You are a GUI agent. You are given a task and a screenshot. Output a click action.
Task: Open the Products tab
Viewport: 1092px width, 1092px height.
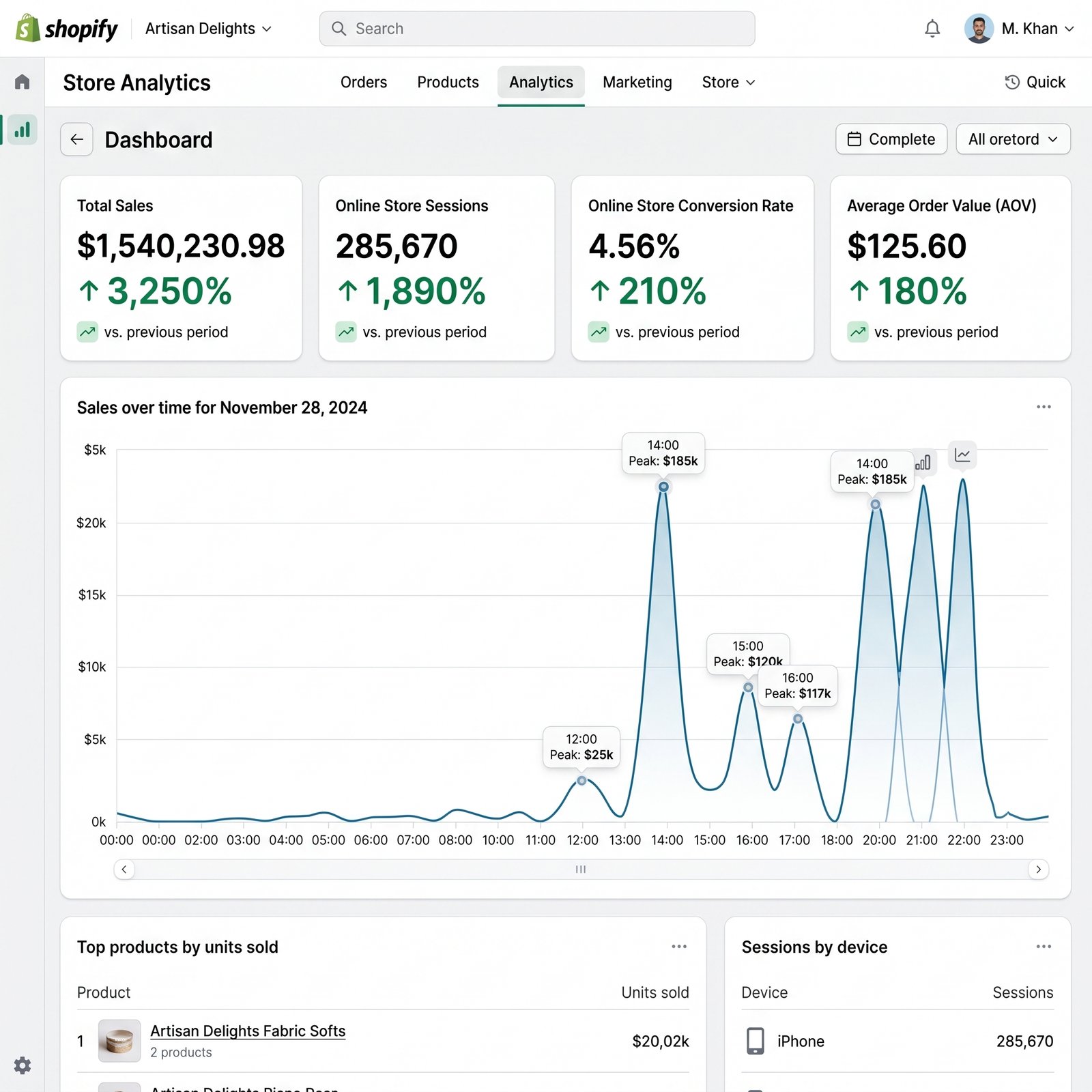point(448,83)
